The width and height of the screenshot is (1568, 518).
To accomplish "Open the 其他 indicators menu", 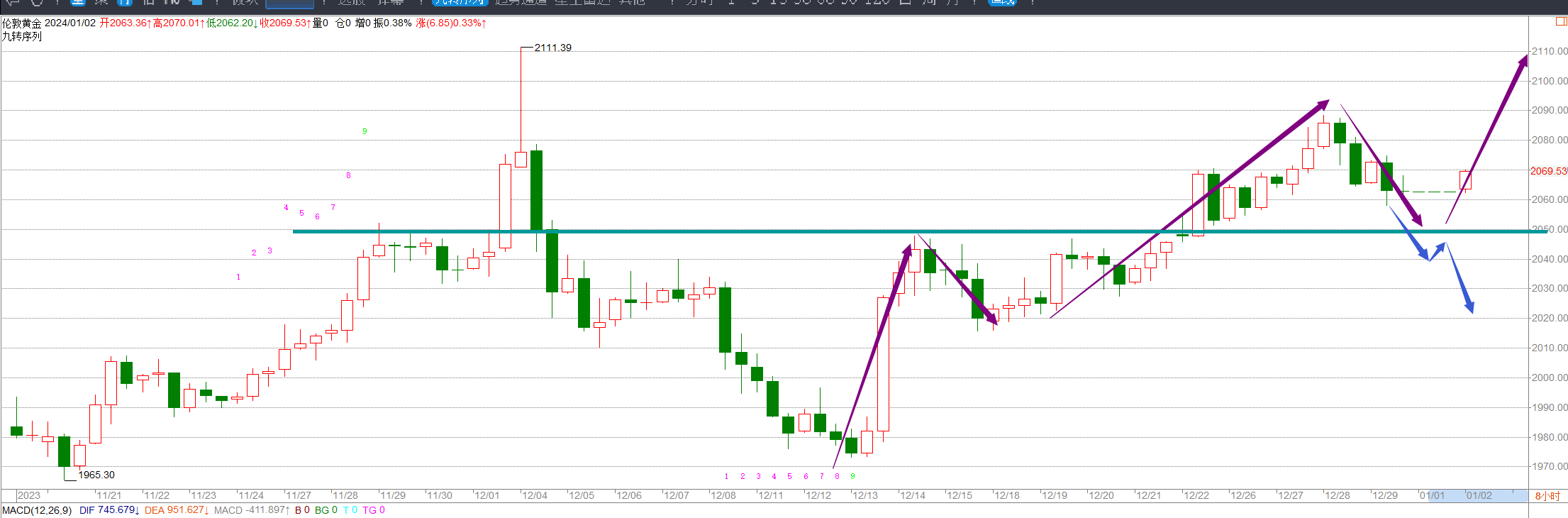I will click(631, 3).
